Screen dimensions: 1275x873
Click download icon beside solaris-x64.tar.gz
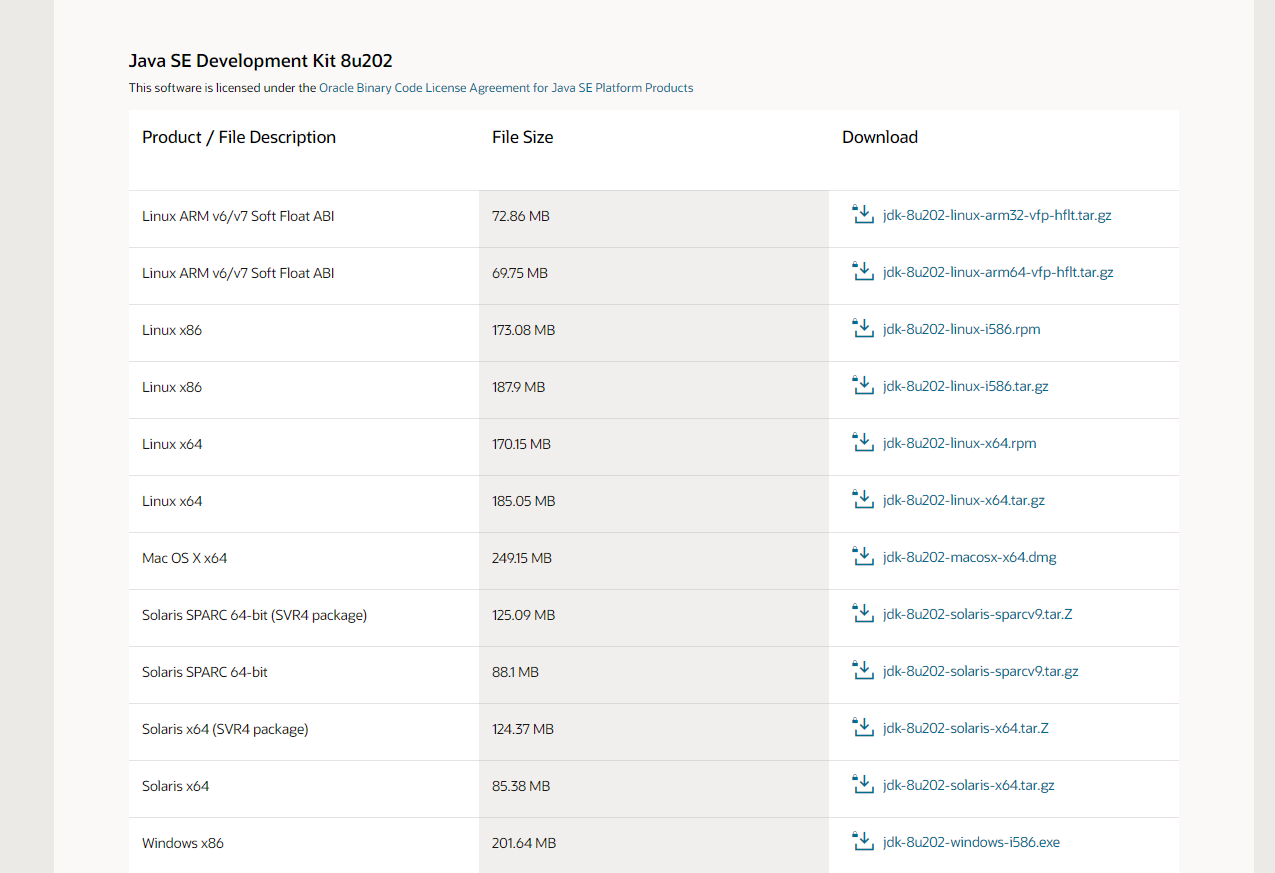(x=862, y=785)
